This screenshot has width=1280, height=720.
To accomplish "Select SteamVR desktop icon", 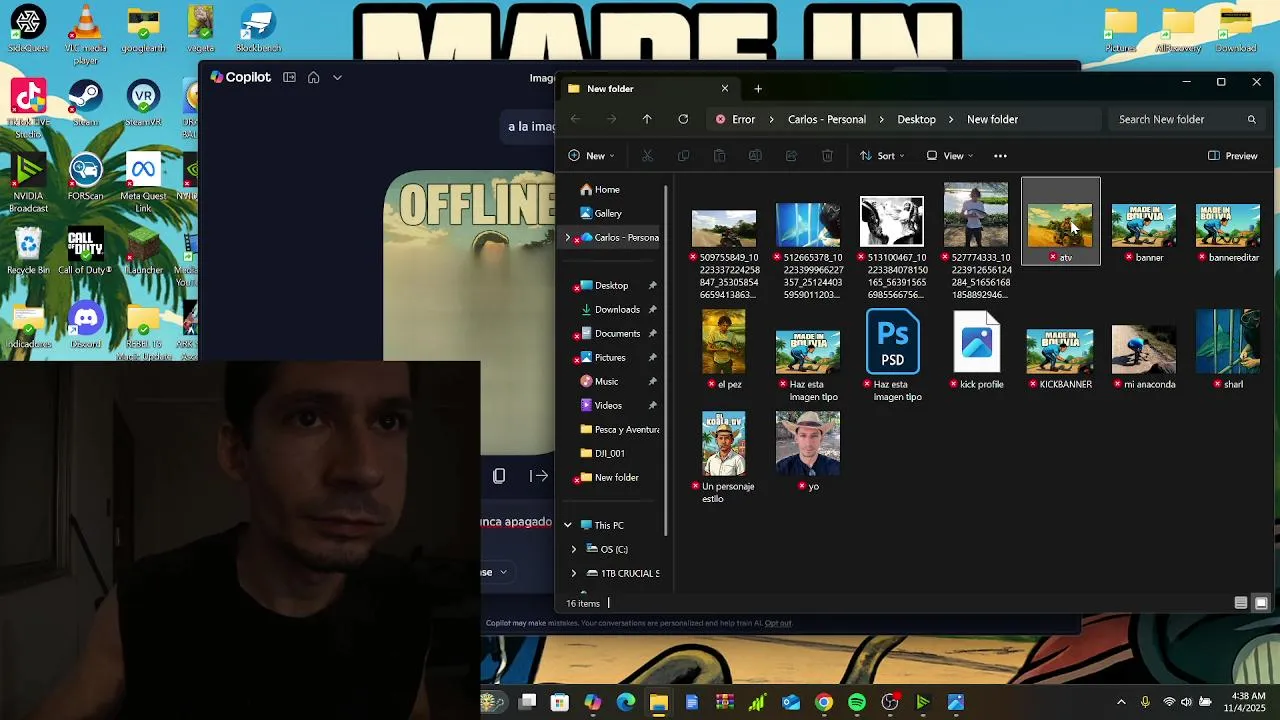I will click(x=143, y=103).
